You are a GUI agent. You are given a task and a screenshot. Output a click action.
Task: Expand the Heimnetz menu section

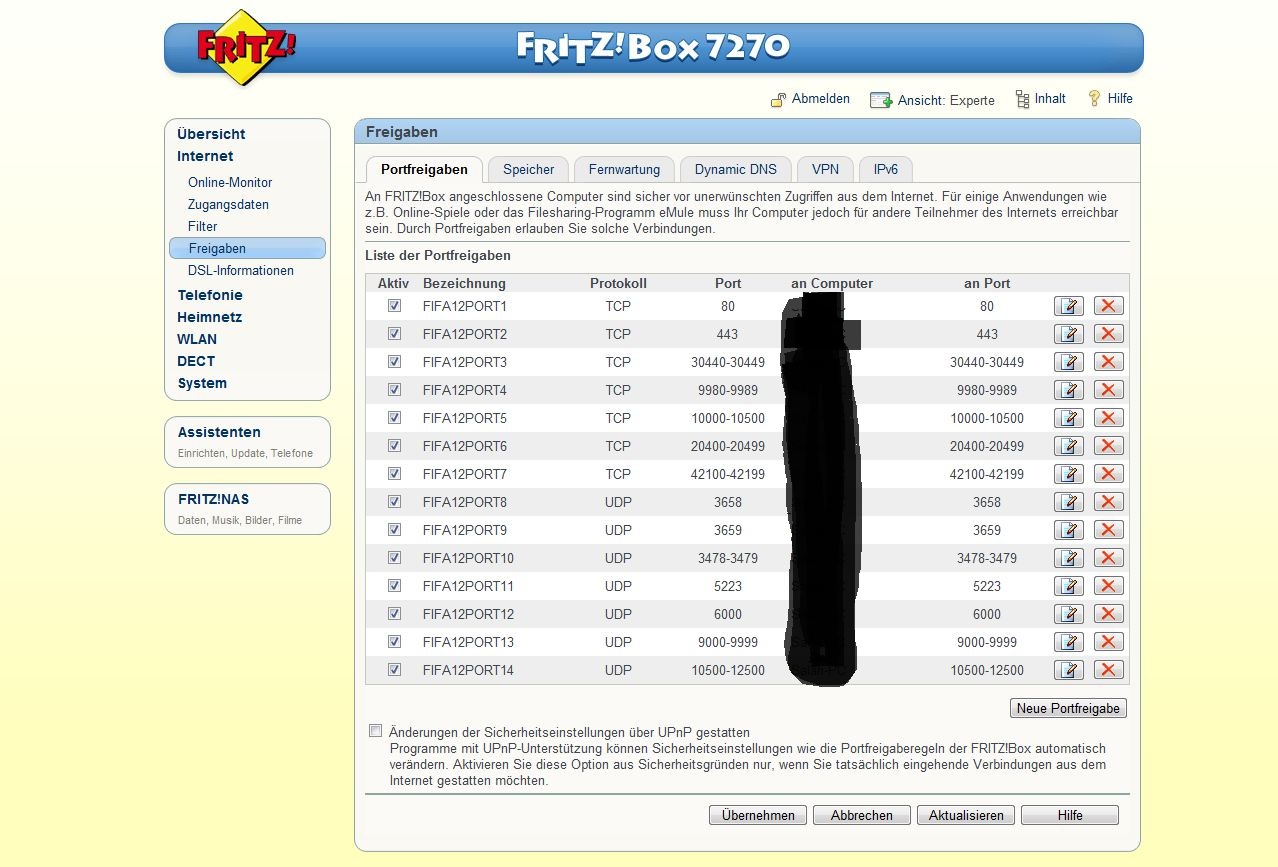pos(210,317)
